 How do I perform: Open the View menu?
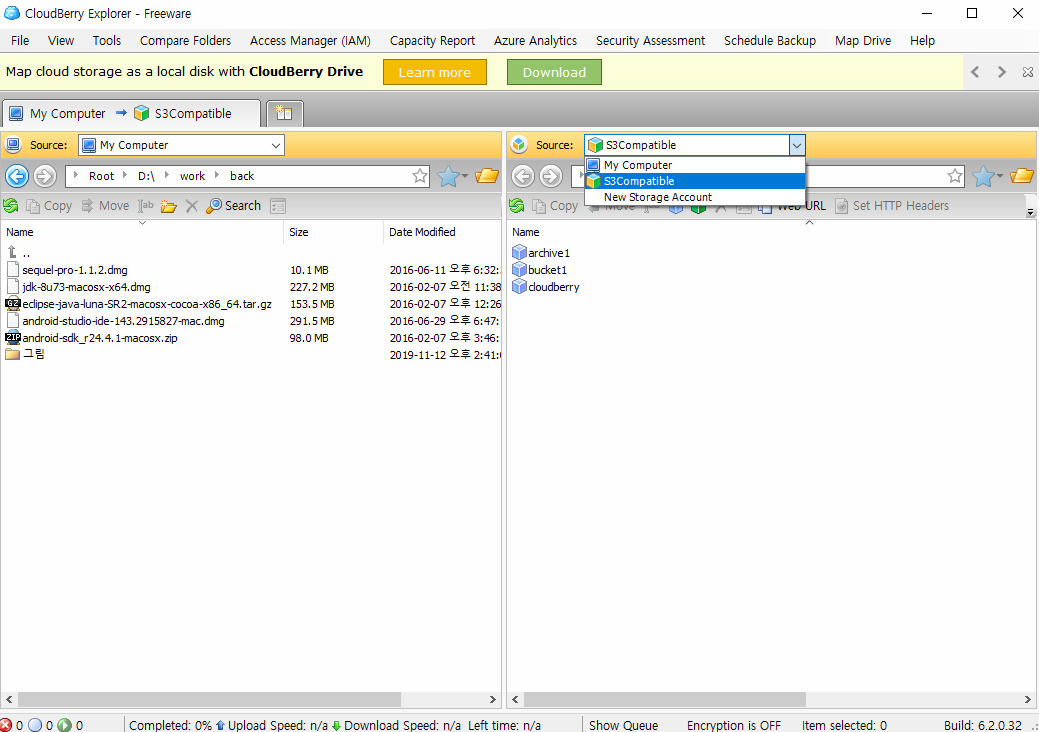coord(60,40)
